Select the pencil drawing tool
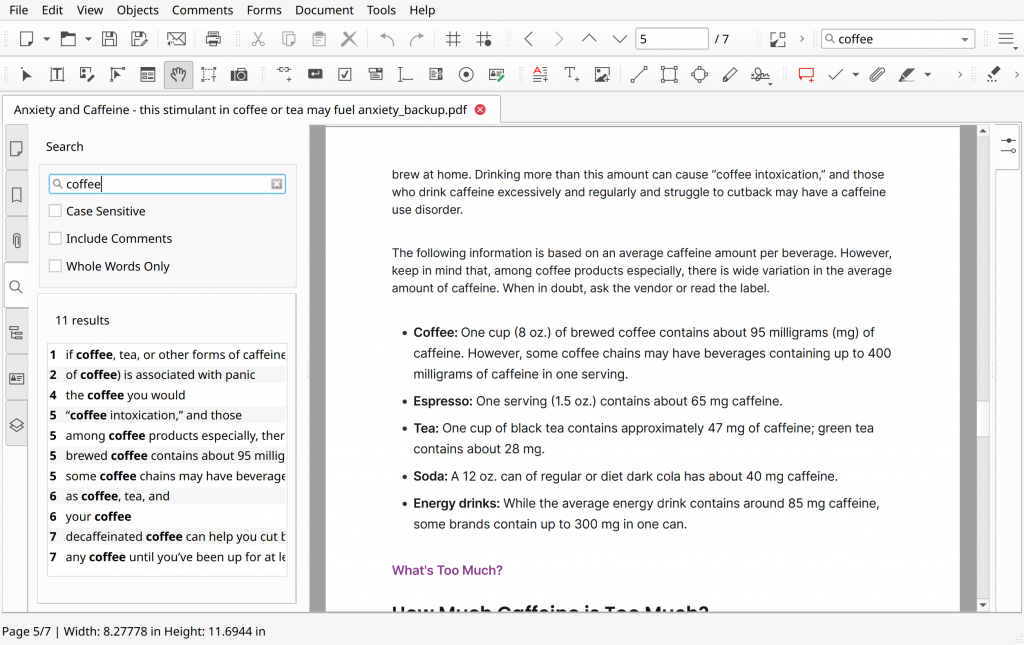The image size is (1024, 645). tap(730, 75)
